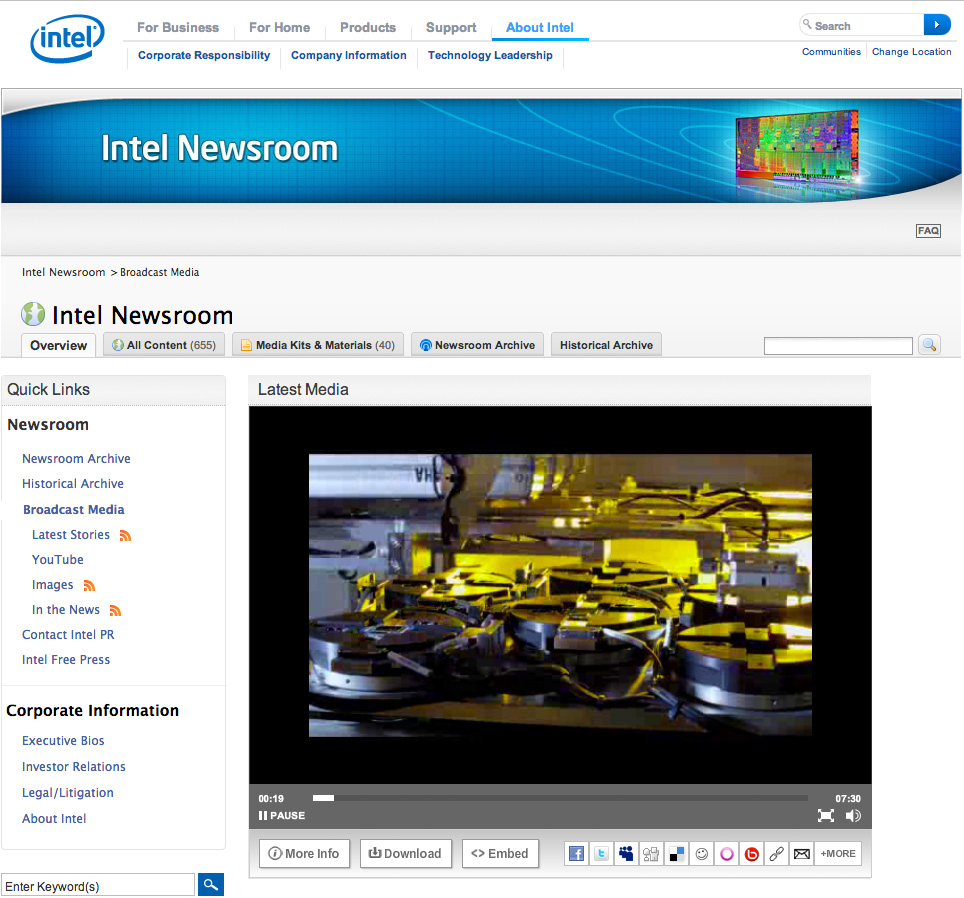Share the video on Twitter
This screenshot has width=964, height=898.
(x=601, y=854)
